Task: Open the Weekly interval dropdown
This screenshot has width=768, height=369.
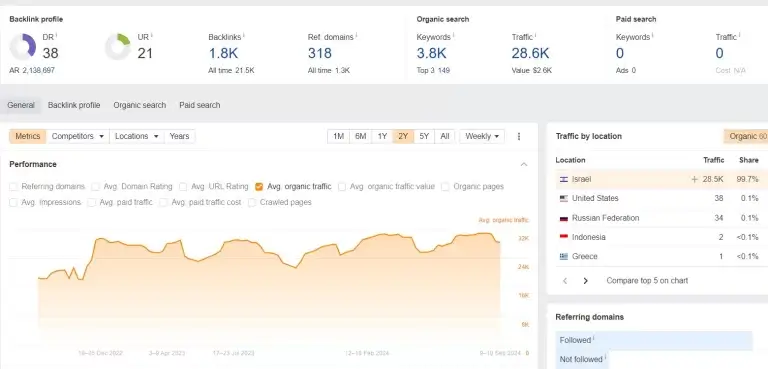Action: (482, 136)
